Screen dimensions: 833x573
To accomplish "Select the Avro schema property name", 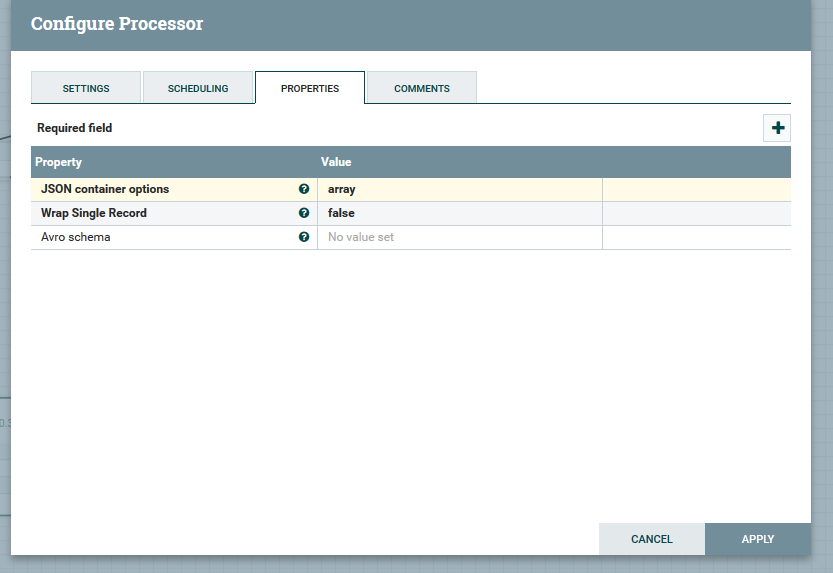I will [x=76, y=237].
